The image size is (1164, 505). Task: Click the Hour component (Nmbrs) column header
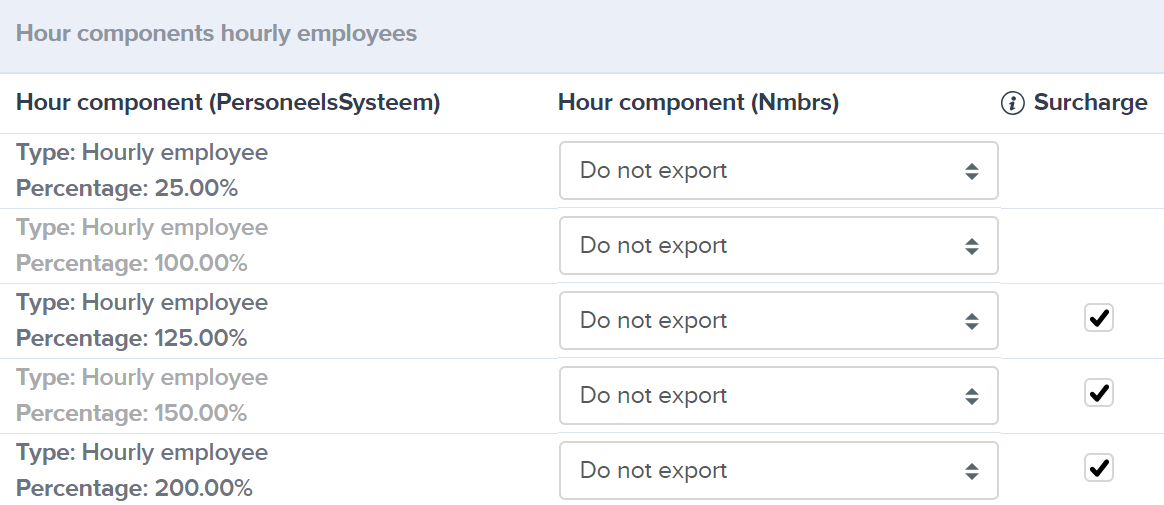[699, 103]
